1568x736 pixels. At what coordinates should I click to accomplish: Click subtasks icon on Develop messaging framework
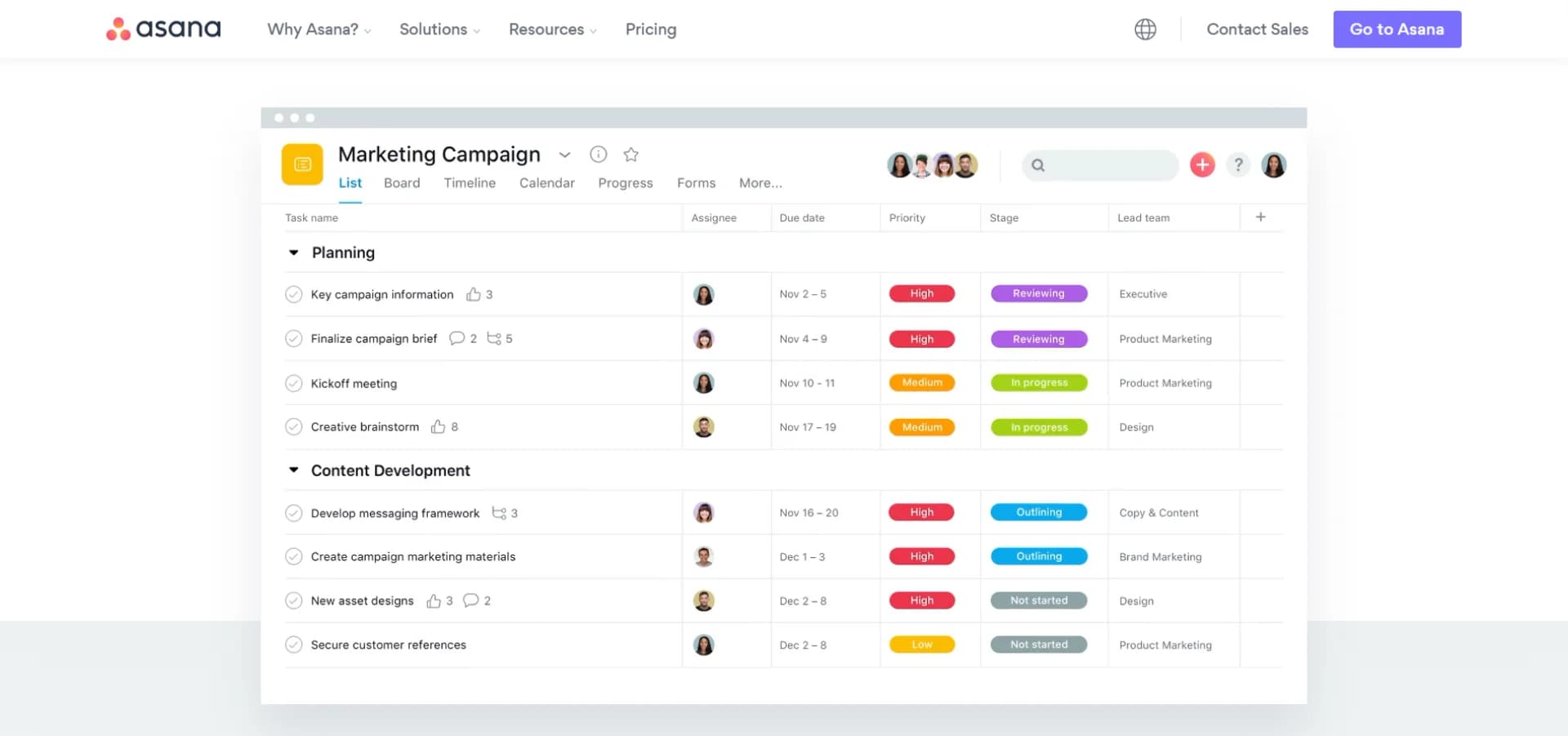pyautogui.click(x=499, y=513)
